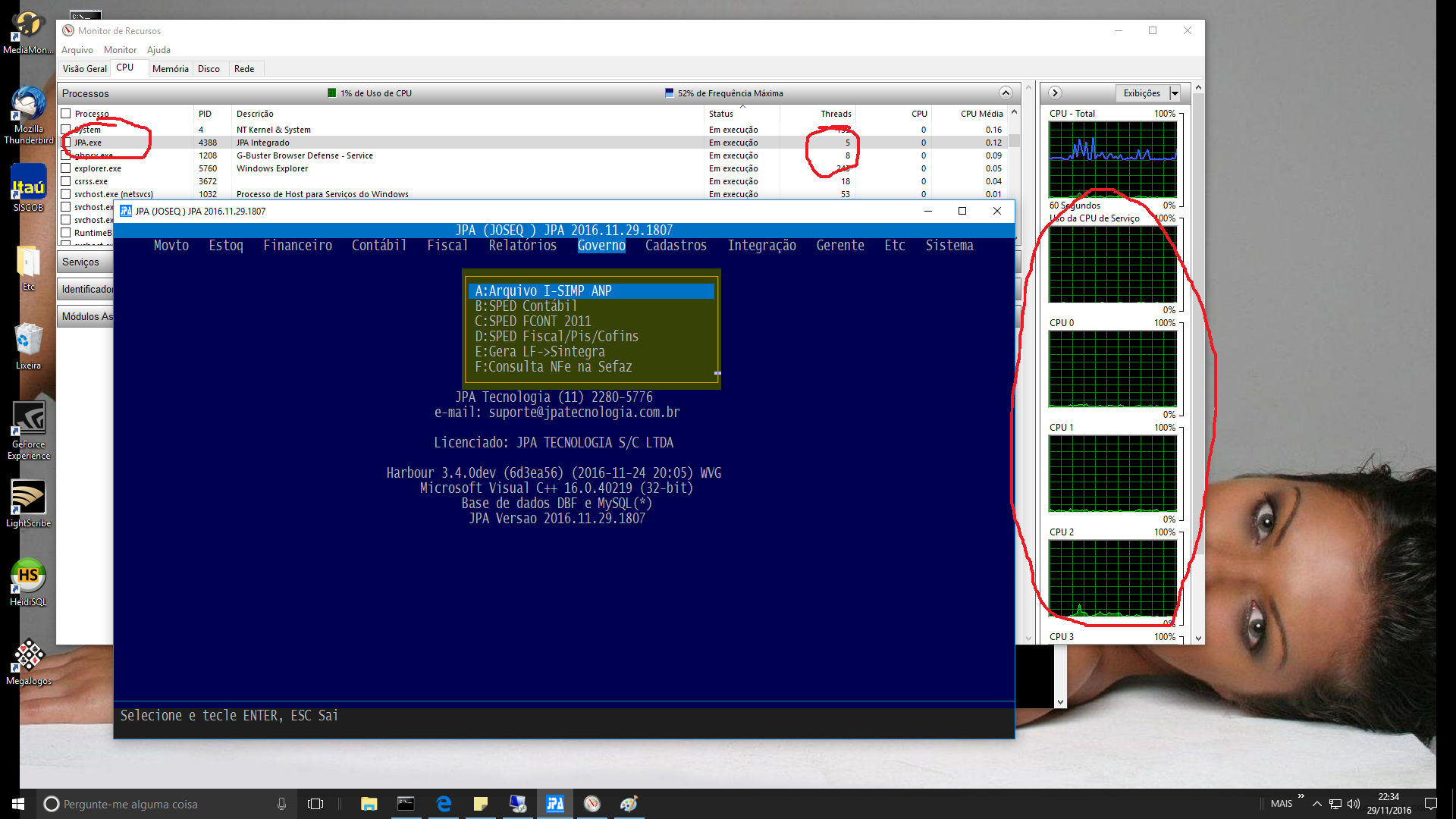This screenshot has height=819, width=1456.
Task: Check the csrss.exe process checkbox
Action: click(x=66, y=181)
